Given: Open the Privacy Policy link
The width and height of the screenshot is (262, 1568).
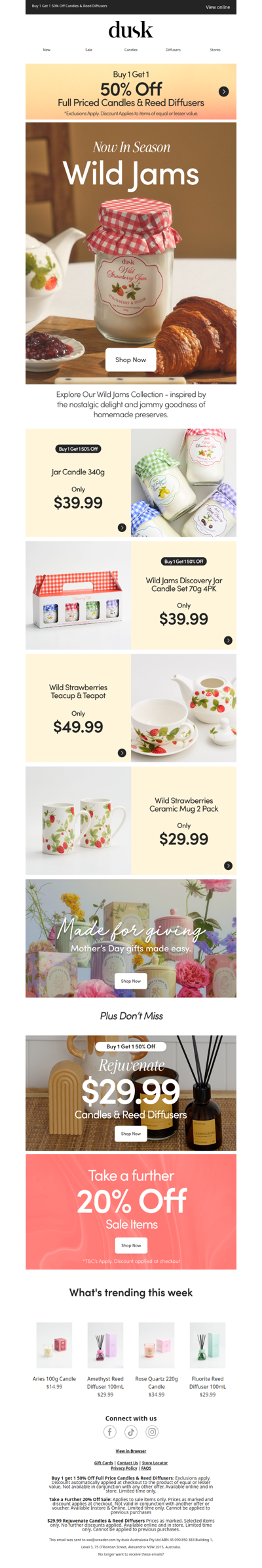Looking at the screenshot, I should [x=124, y=1468].
